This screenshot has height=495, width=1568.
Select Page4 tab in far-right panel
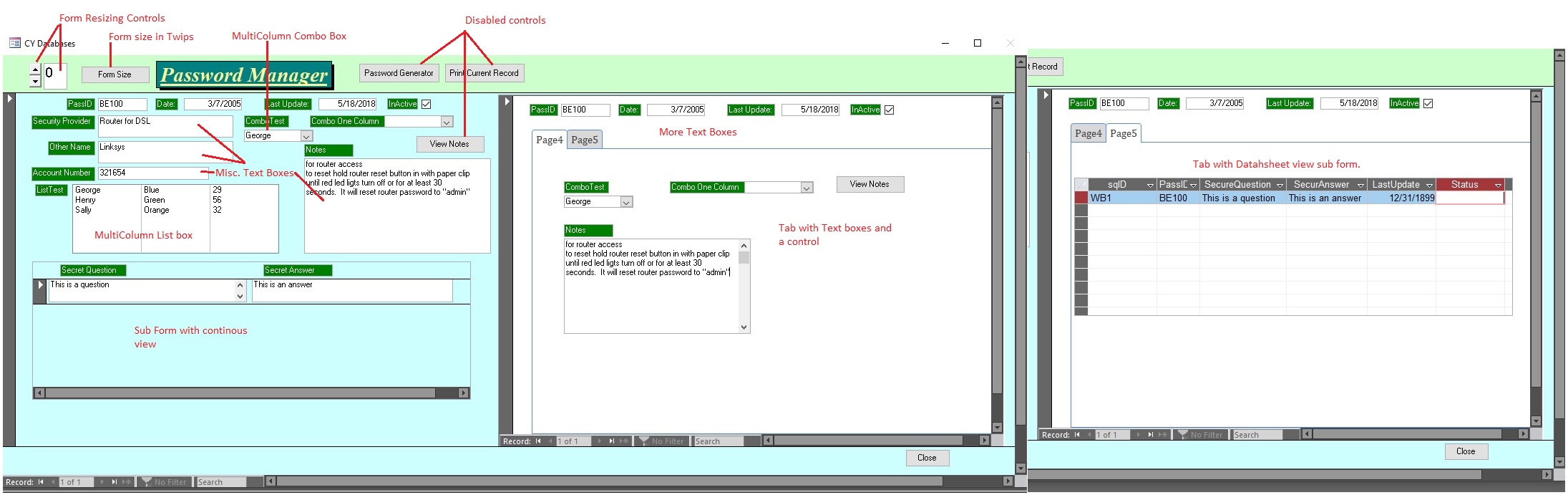1088,133
